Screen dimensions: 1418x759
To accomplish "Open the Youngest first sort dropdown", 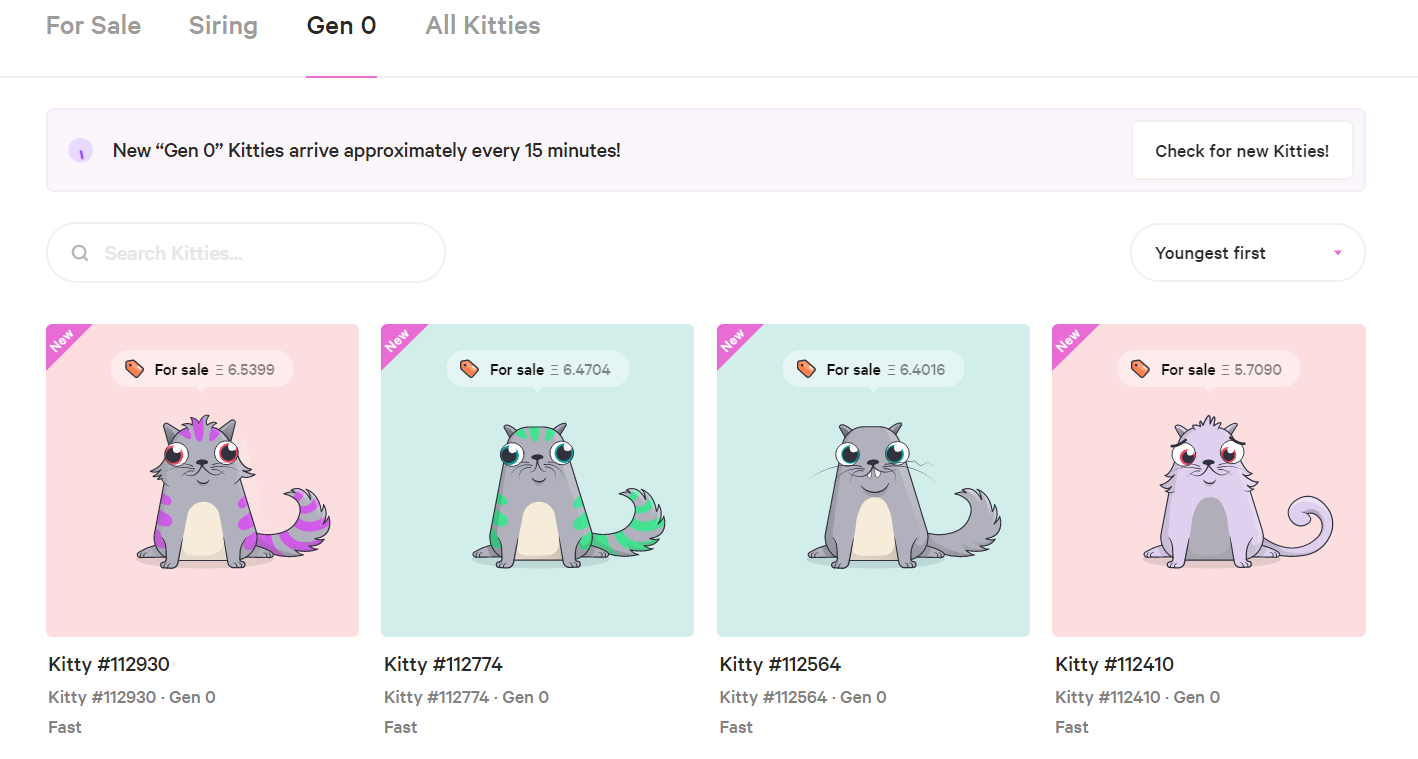I will click(1246, 253).
